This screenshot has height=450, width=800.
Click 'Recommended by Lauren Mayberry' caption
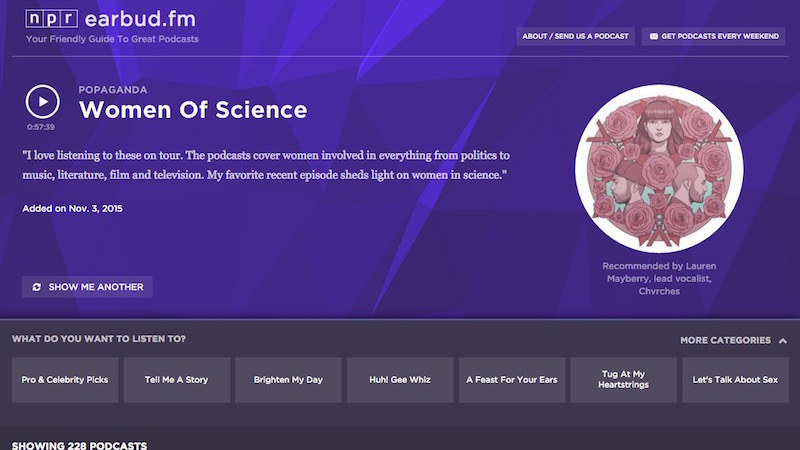[x=659, y=279]
